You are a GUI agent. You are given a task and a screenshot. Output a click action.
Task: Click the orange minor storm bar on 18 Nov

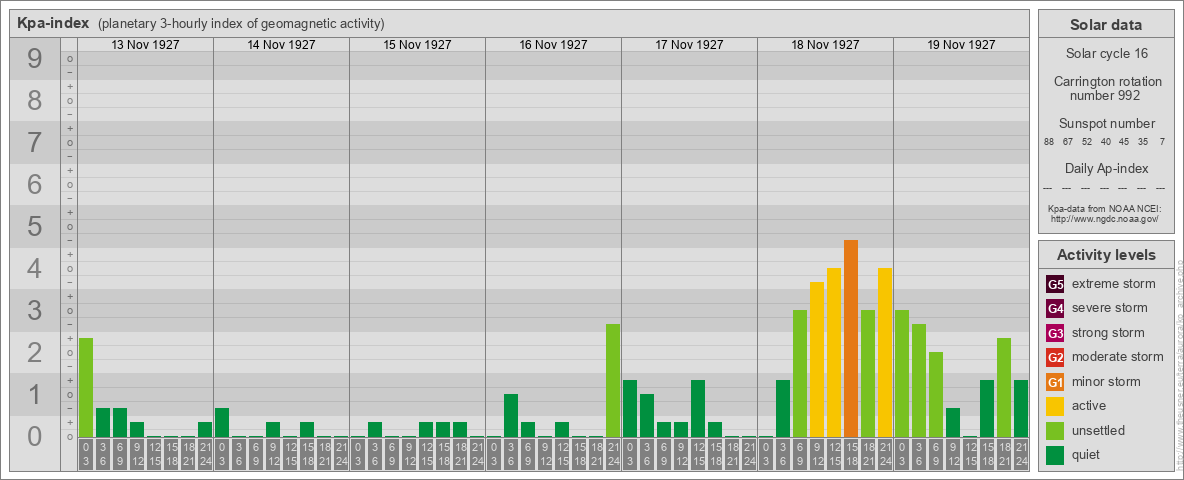[x=851, y=339]
